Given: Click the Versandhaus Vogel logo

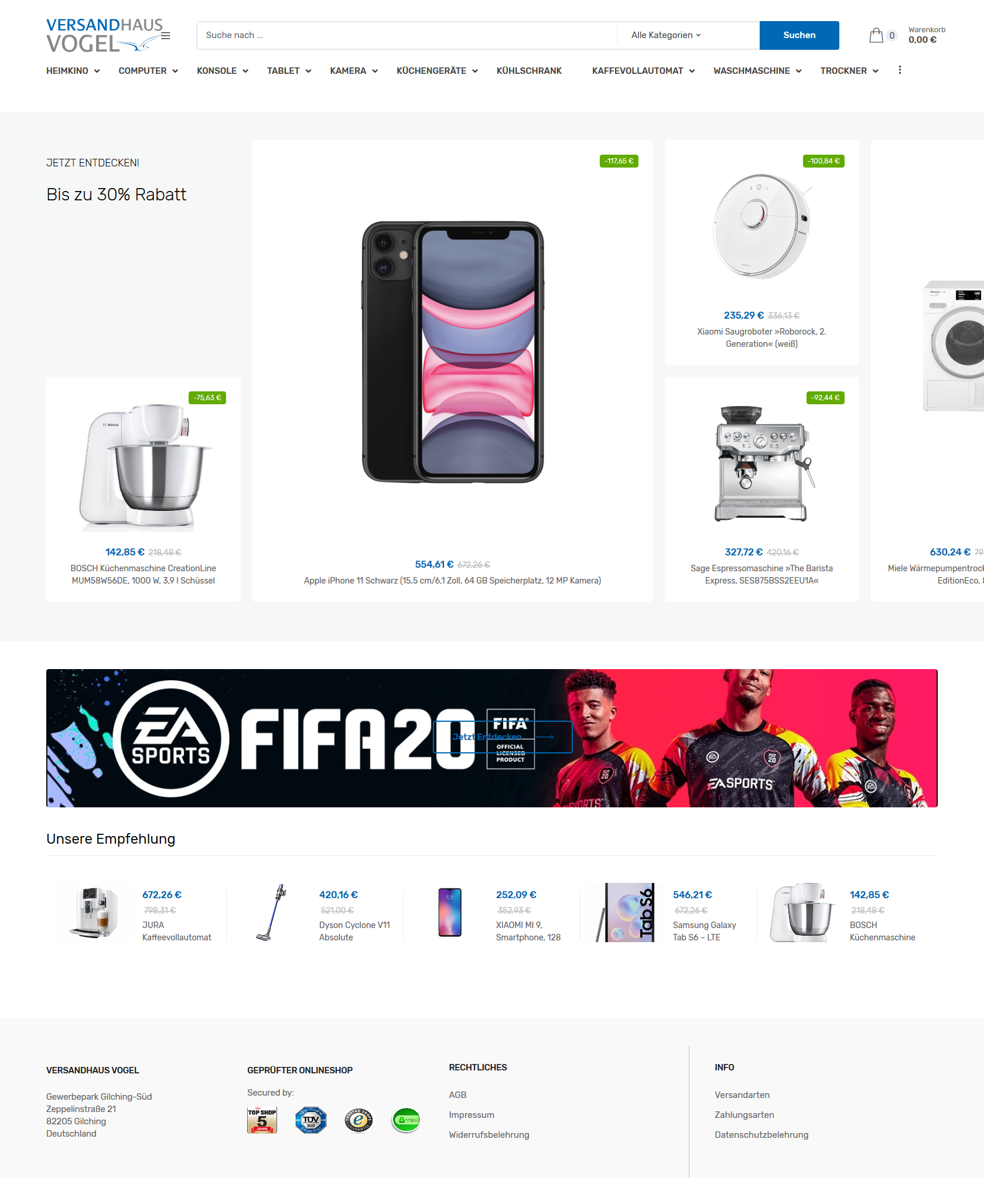Looking at the screenshot, I should tap(103, 35).
